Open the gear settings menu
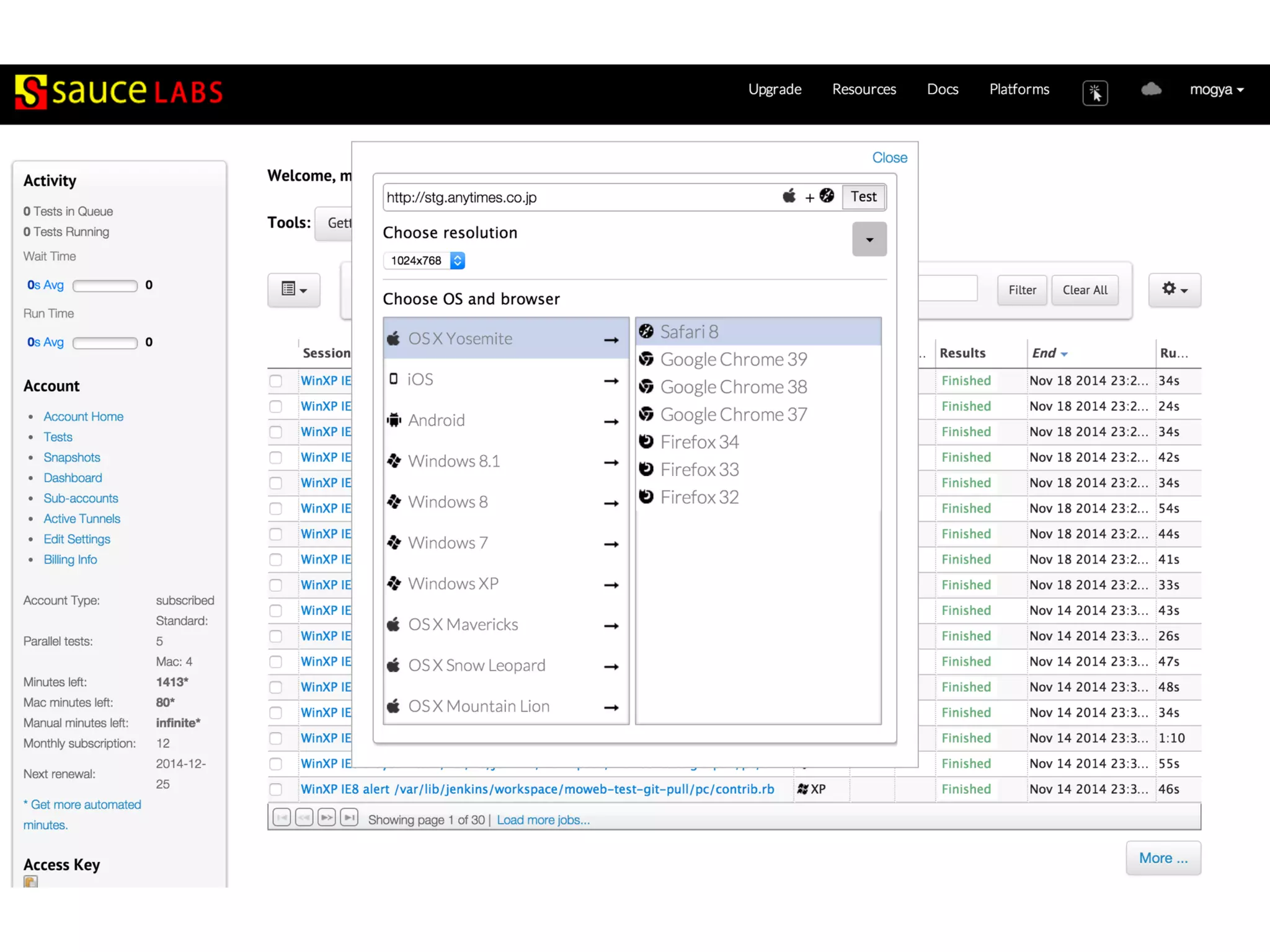 pos(1174,289)
